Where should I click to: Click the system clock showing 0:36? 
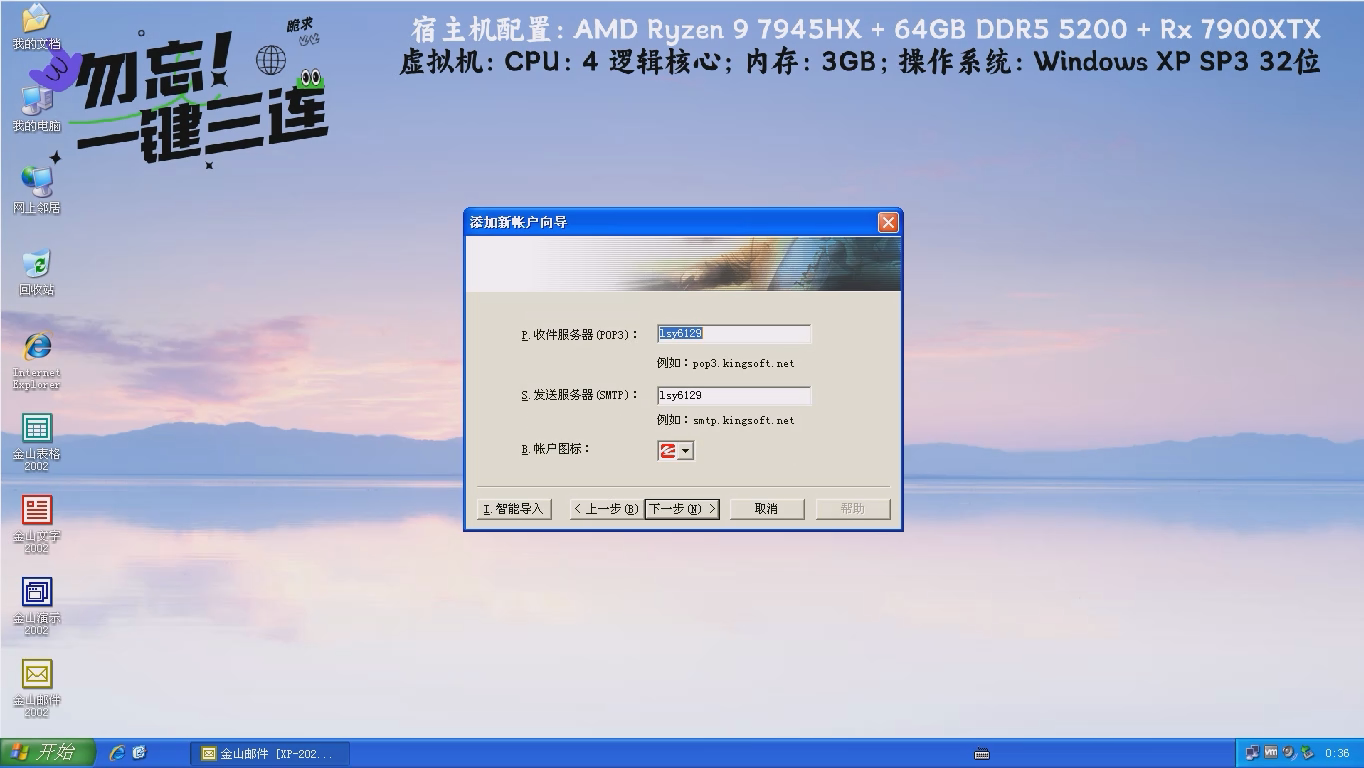point(1337,753)
